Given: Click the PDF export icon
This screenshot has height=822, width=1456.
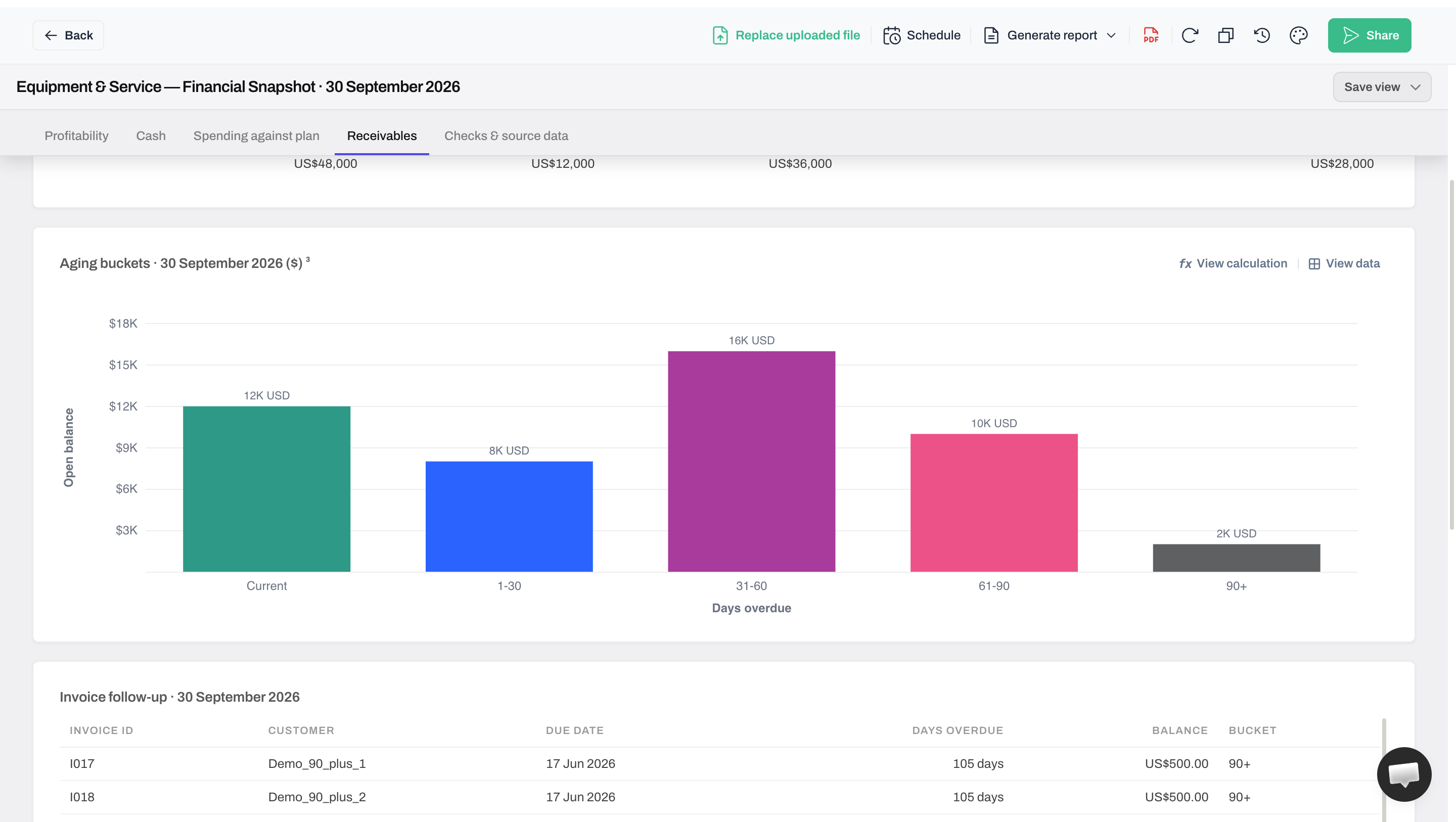Looking at the screenshot, I should pyautogui.click(x=1151, y=35).
